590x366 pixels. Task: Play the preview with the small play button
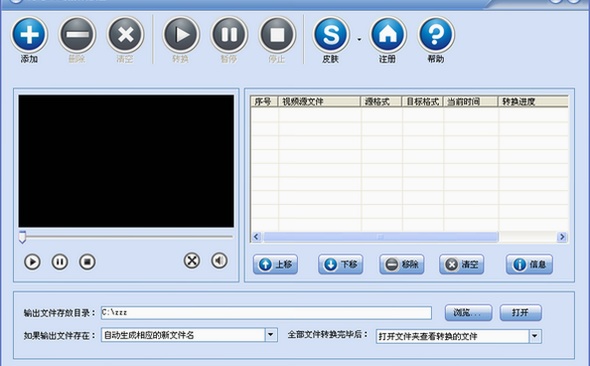pos(32,262)
